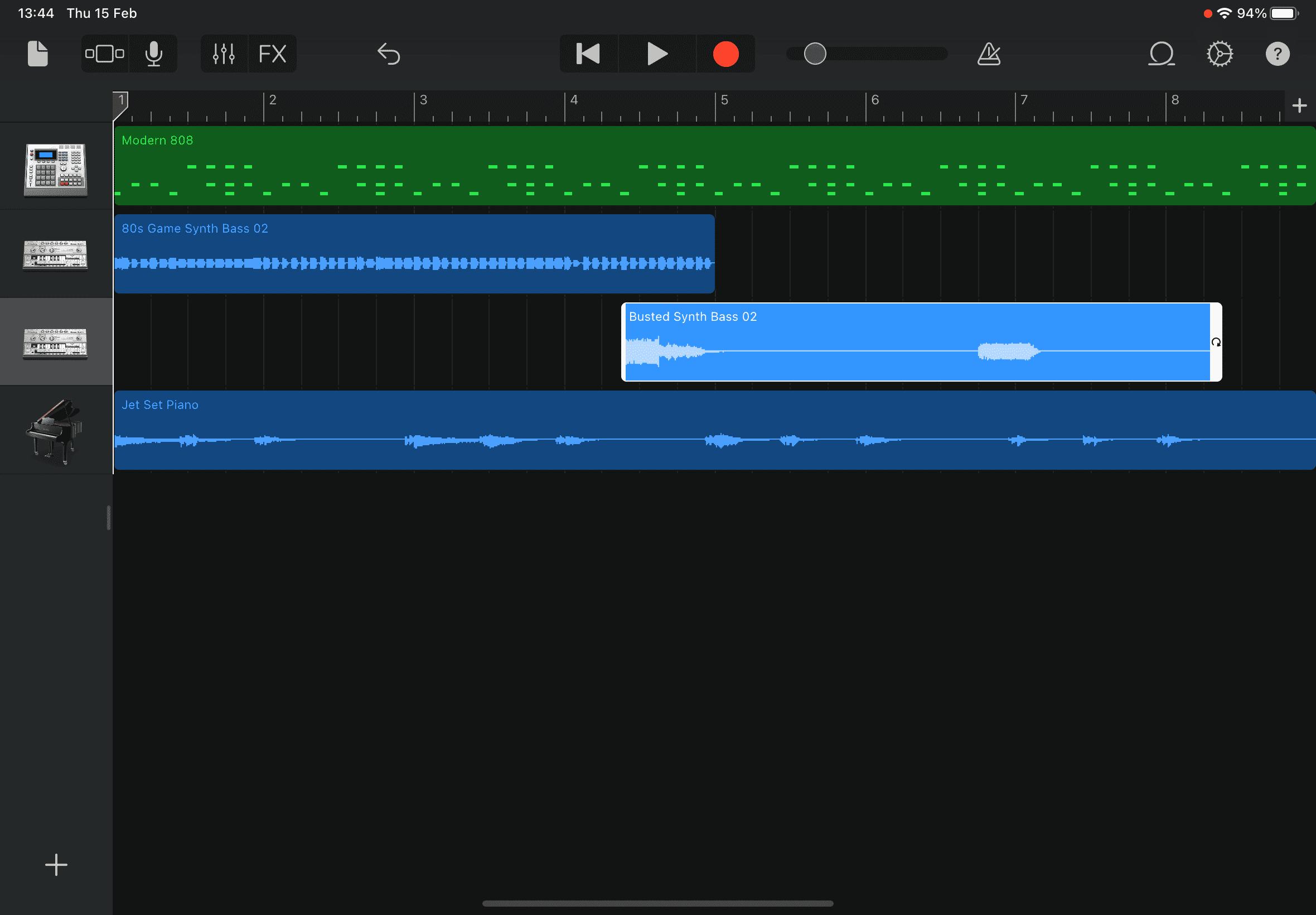Open the Loop Browser
This screenshot has width=1316, height=915.
(x=1162, y=54)
